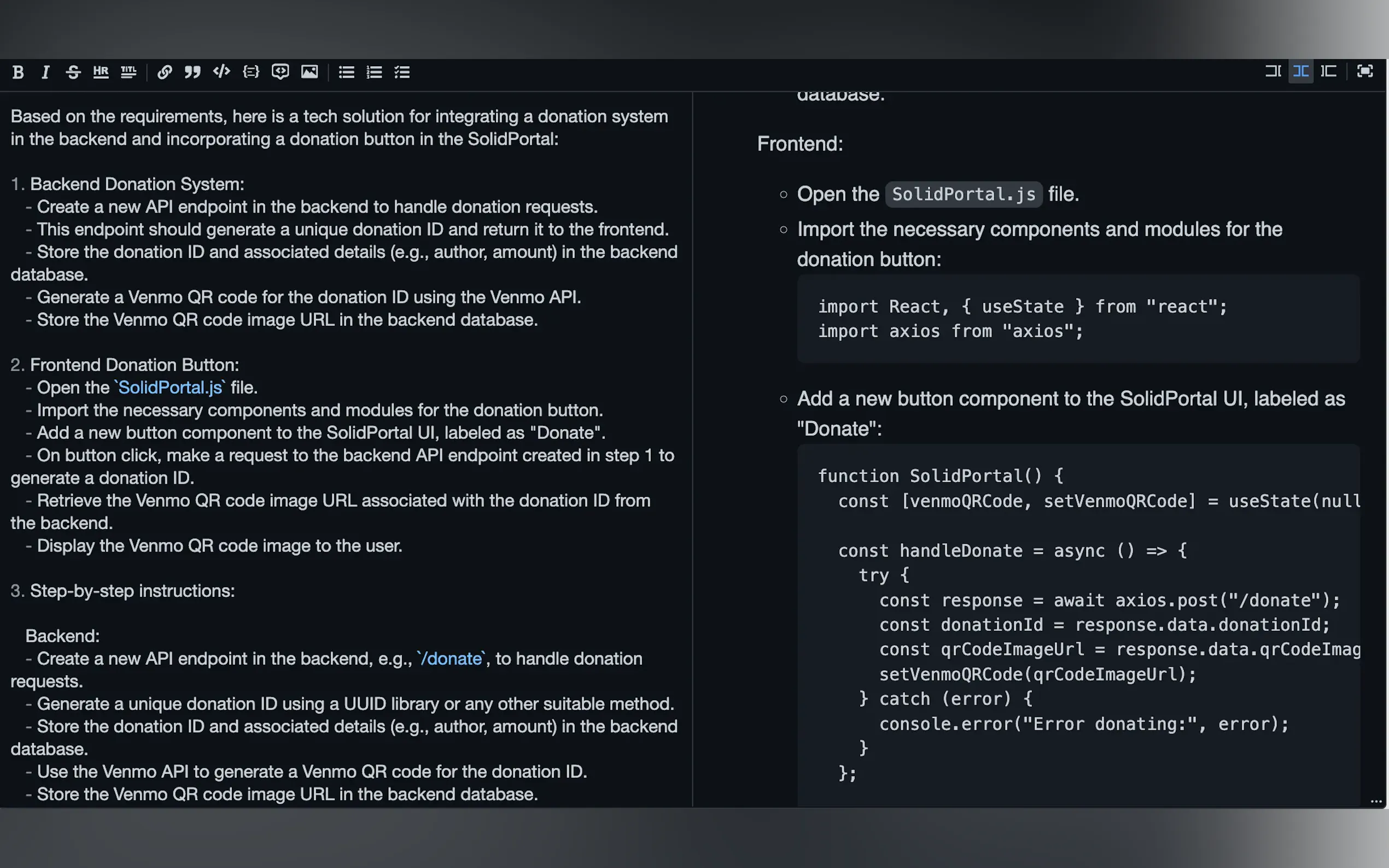This screenshot has height=868, width=1389.
Task: Toggle bold formatting in the toolbar
Action: (18, 72)
